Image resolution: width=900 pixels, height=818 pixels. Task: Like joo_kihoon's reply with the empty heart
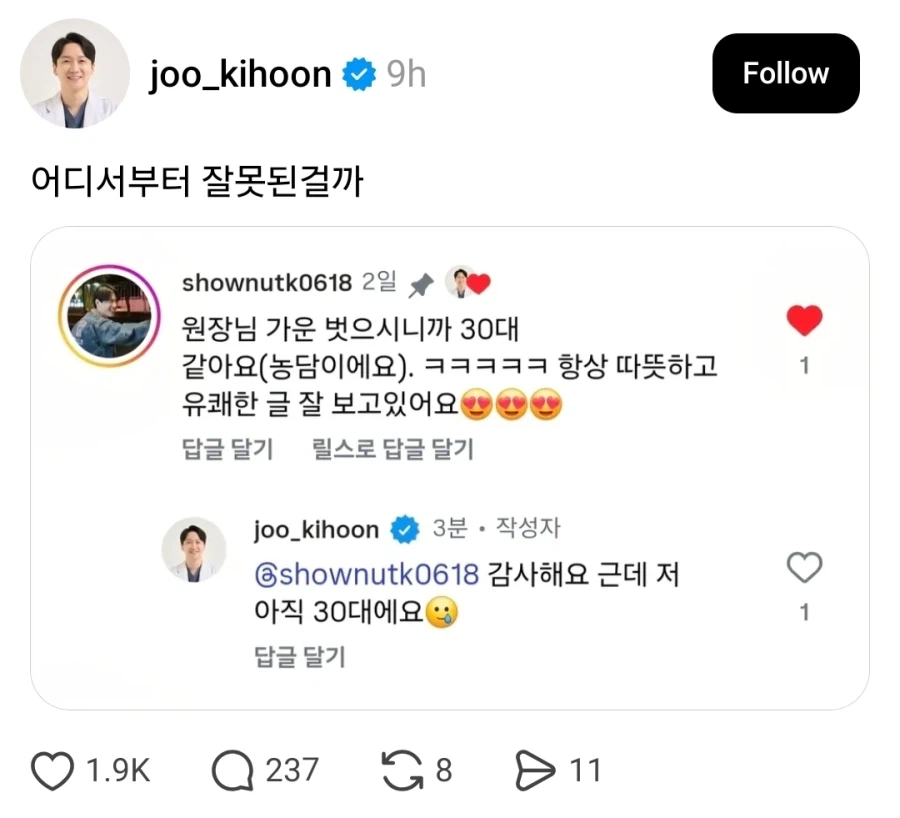tap(804, 567)
